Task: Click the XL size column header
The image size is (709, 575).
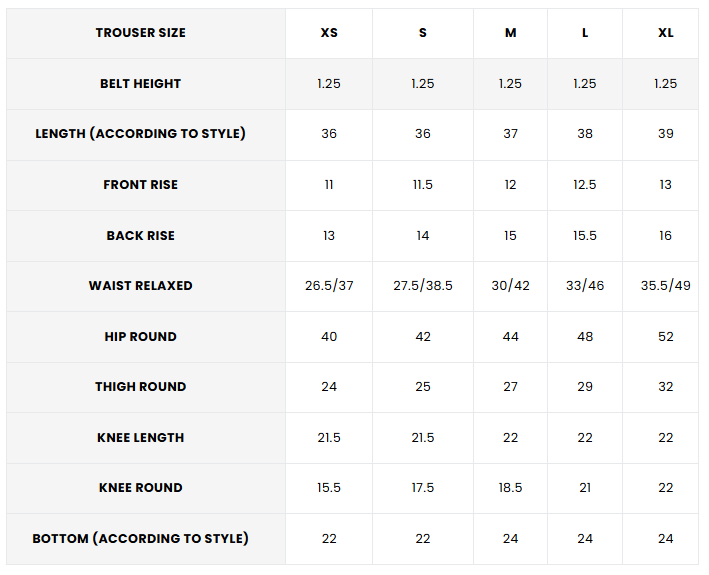Action: (666, 33)
